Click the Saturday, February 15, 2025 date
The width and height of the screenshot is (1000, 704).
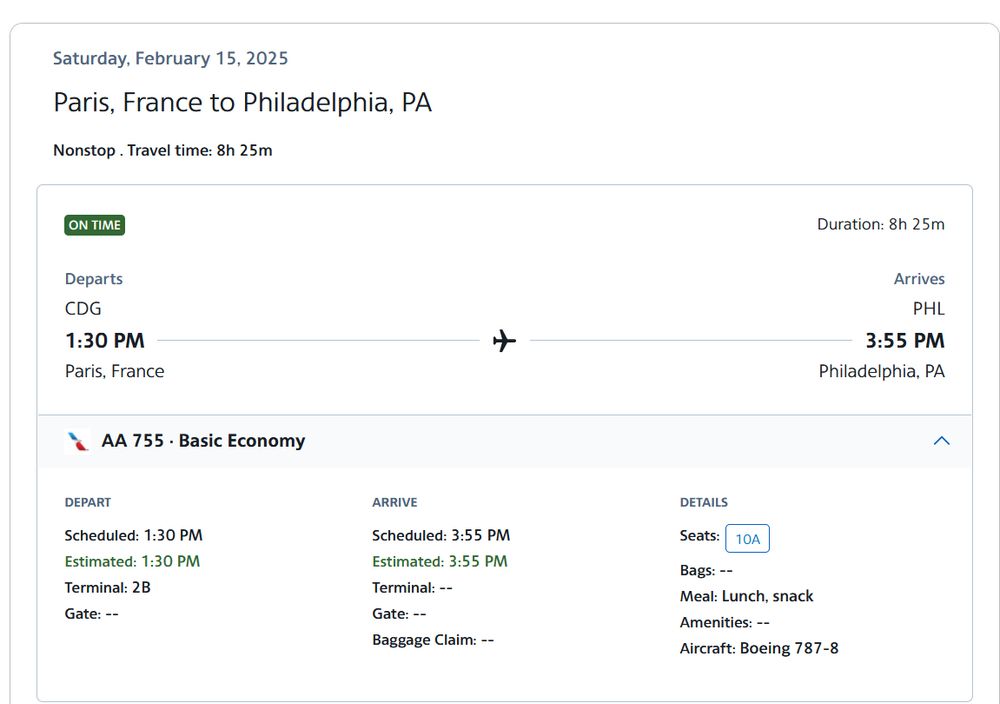pyautogui.click(x=170, y=58)
